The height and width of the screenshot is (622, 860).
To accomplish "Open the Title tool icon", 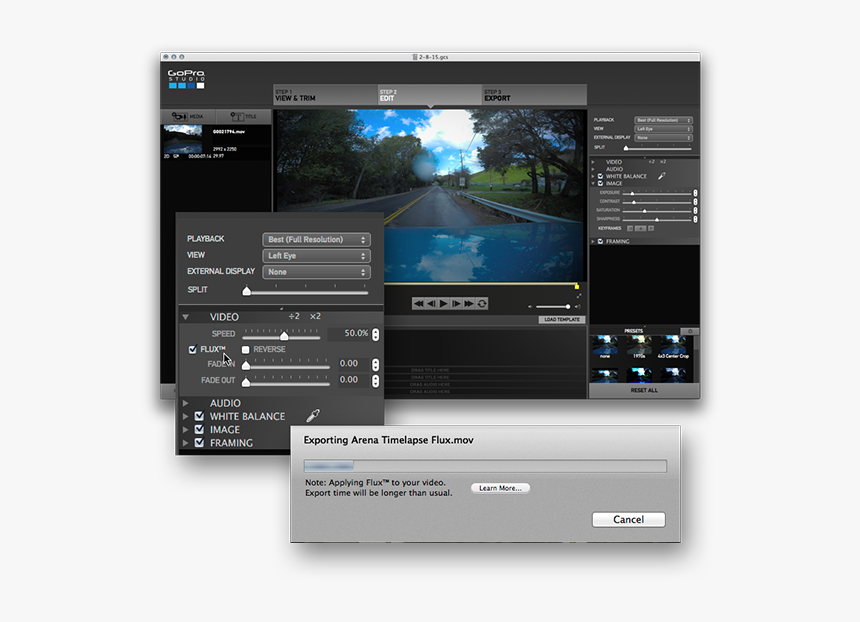I will tap(240, 117).
